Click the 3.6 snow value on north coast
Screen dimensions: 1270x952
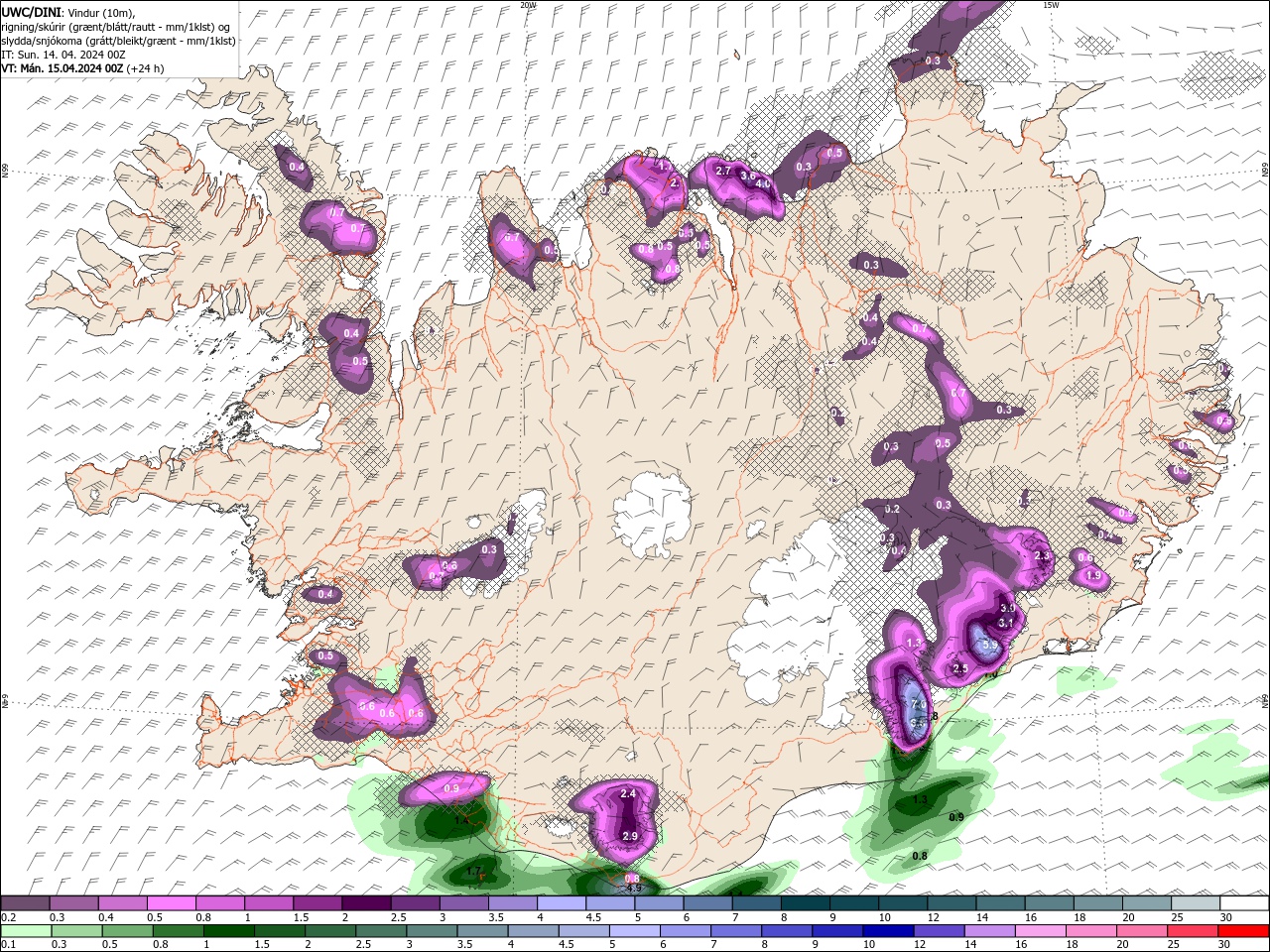point(748,176)
